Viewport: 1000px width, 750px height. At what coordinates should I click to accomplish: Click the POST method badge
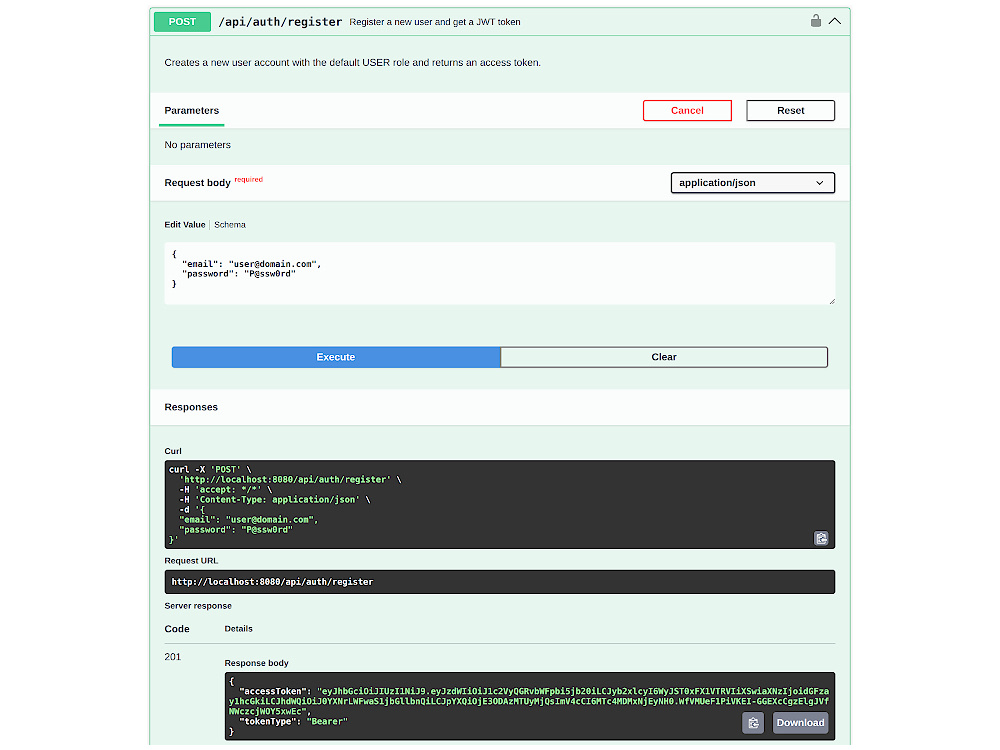click(x=182, y=22)
